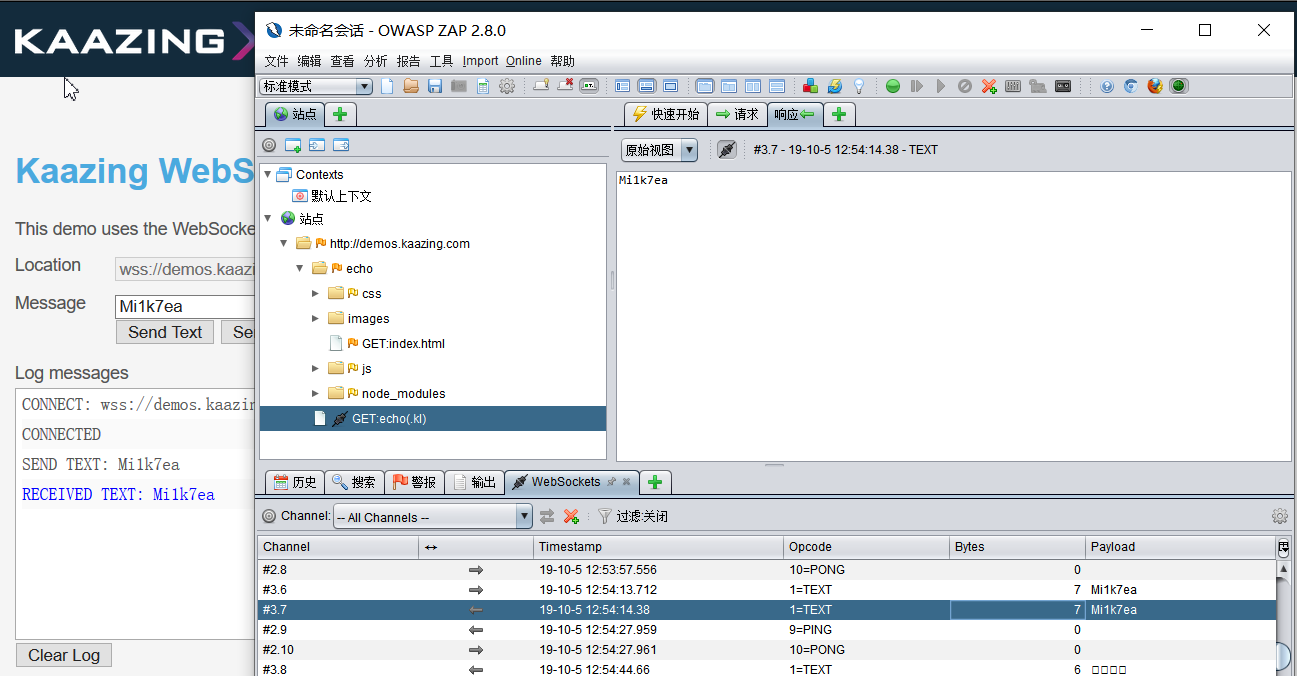
Task: Click the Save Session disk icon
Action: (435, 87)
